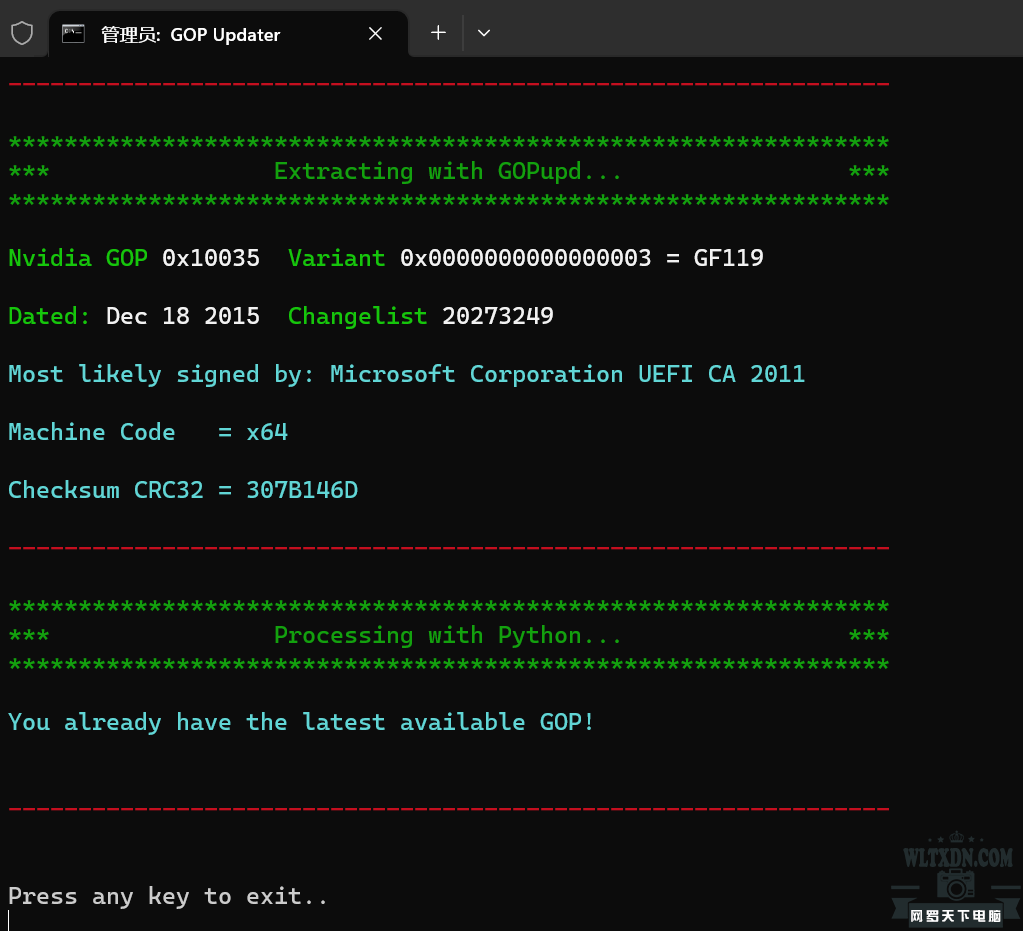Click the 'Press any key to exit..' prompt
Viewport: 1023px width, 931px height.
[168, 896]
